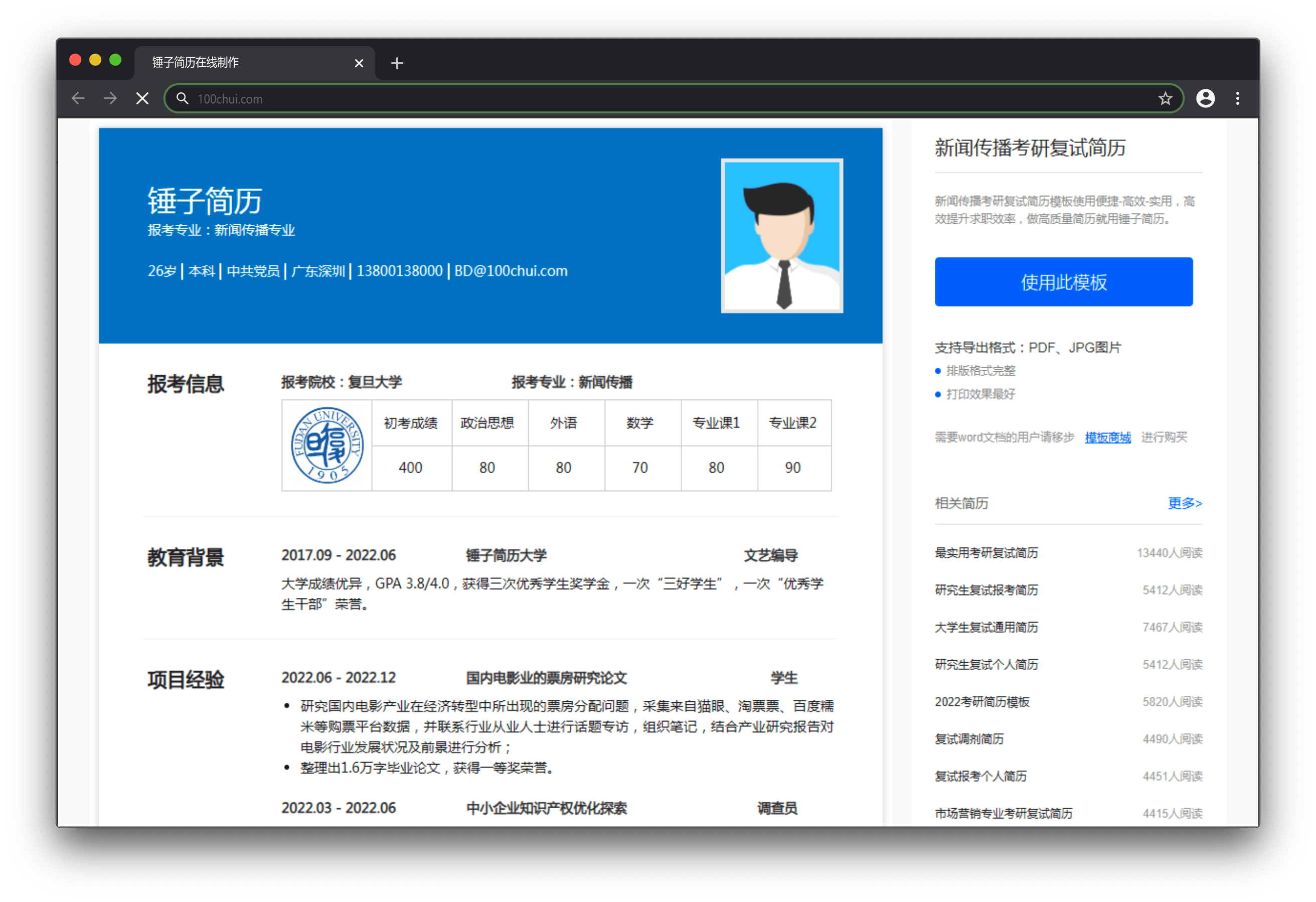The height and width of the screenshot is (902, 1316).
Task: Click the 初考成绩 header cell
Action: tap(411, 423)
